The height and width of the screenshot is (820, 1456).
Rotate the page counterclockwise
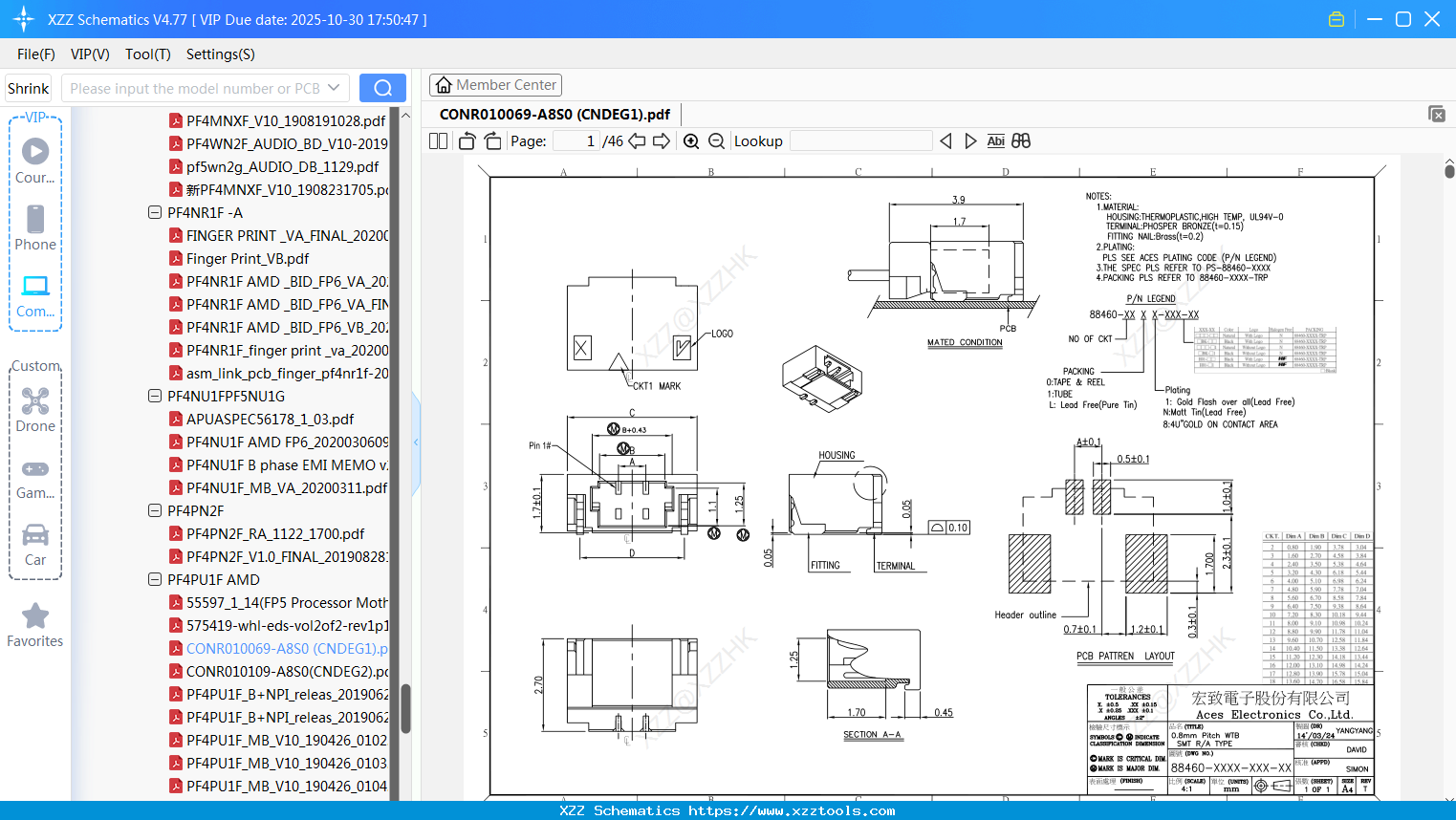[467, 141]
